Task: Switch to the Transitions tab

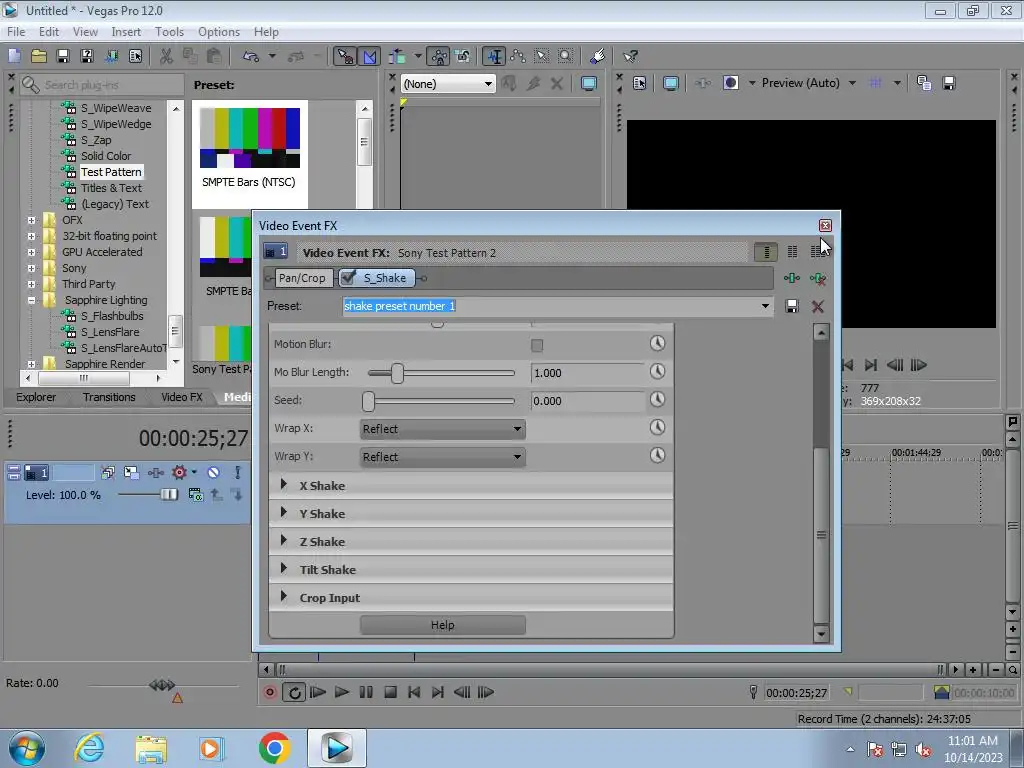Action: click(109, 397)
